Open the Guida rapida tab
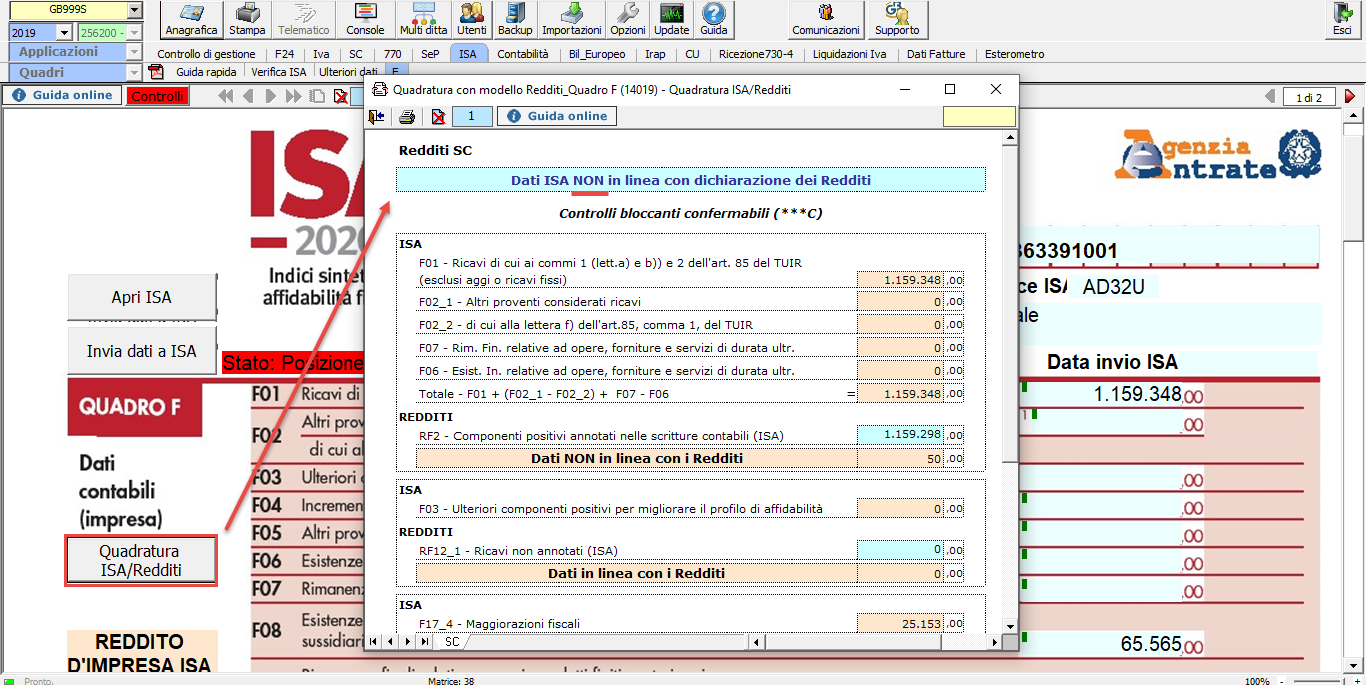This screenshot has width=1366, height=685. point(206,72)
